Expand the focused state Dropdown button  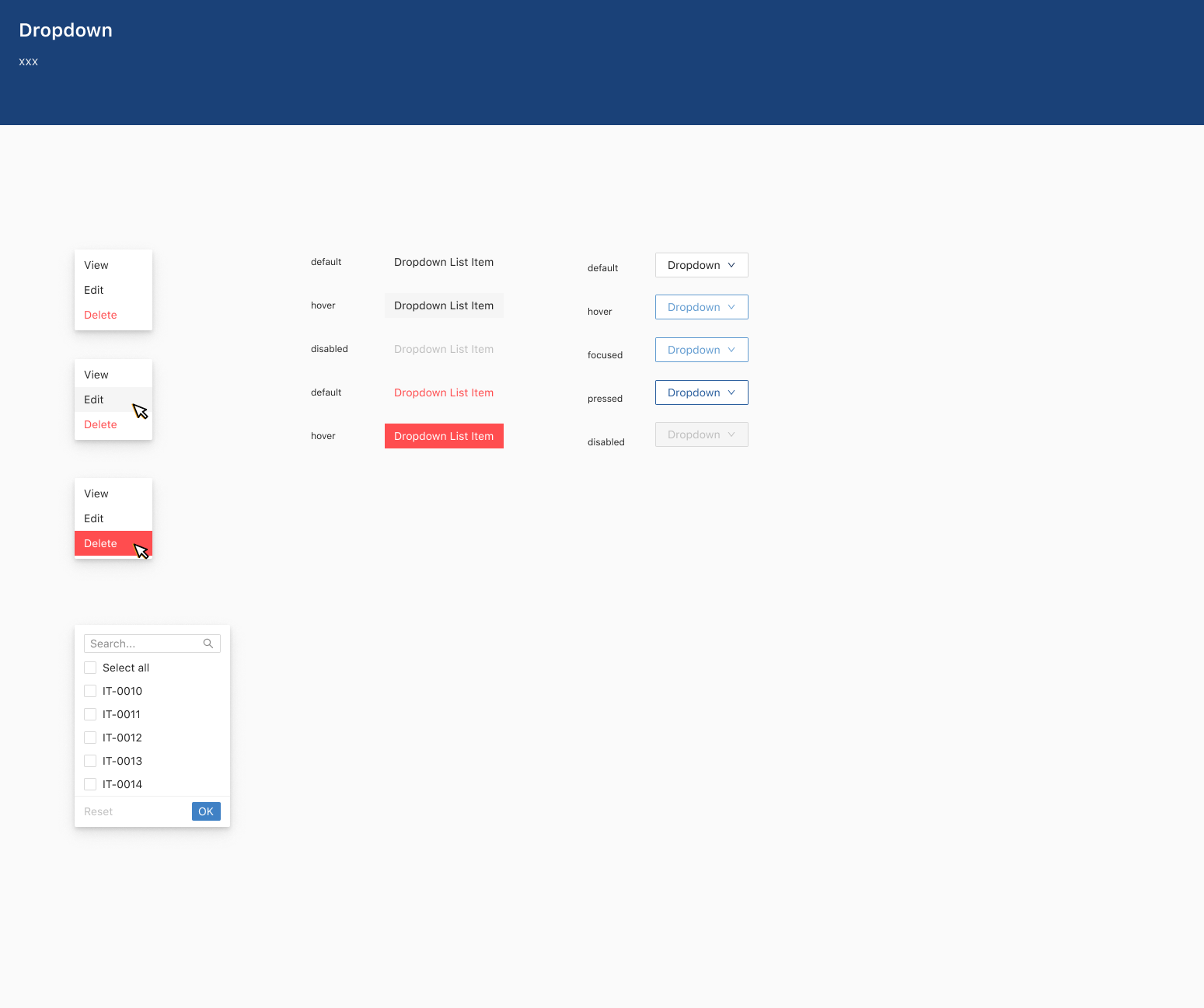coord(701,350)
